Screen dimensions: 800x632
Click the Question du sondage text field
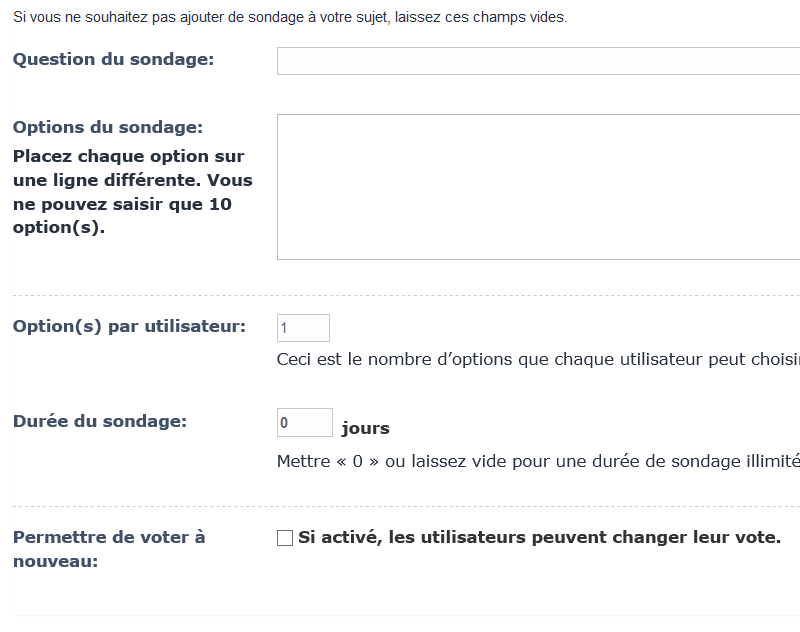(538, 61)
